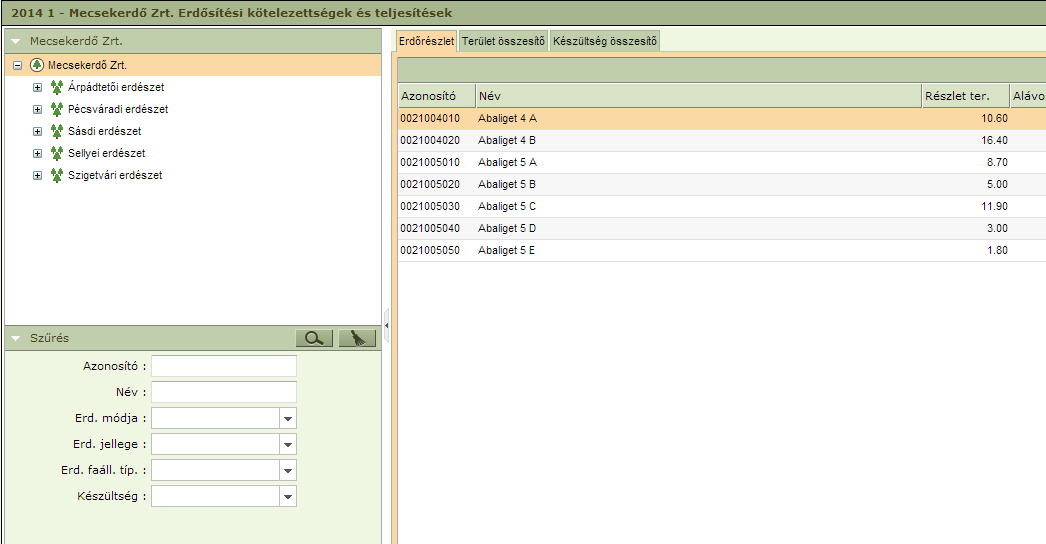The height and width of the screenshot is (544, 1046).
Task: Click identifier 0021005040
Action: [x=430, y=228]
